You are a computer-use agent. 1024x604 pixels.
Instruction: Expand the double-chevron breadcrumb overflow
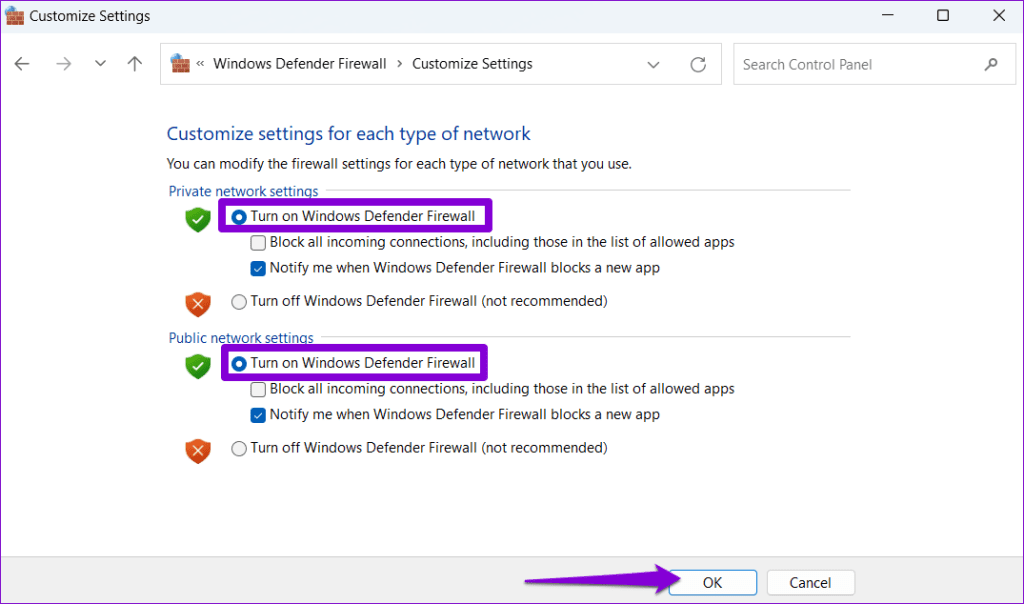(201, 64)
